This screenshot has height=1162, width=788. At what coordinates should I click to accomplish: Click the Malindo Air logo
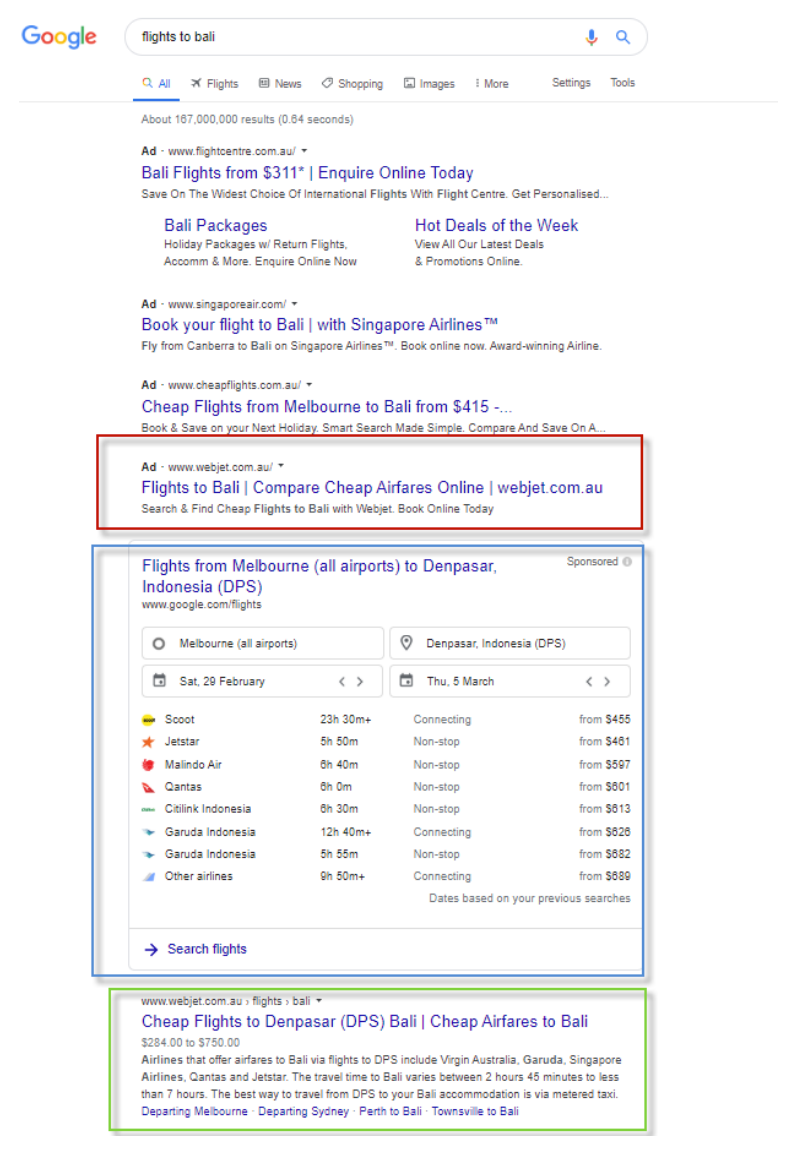(148, 765)
